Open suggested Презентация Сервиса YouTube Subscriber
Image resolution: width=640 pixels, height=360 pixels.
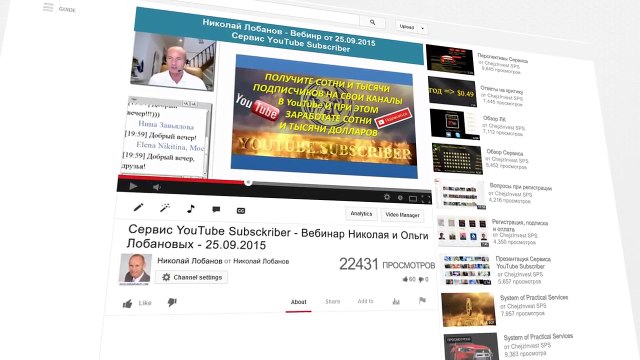[523, 262]
